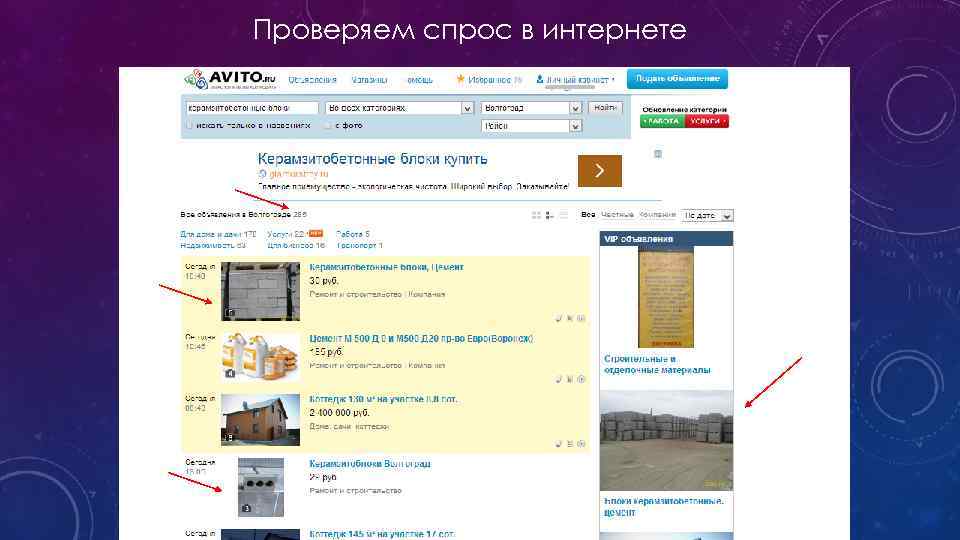Click the leftmost action icon in the Цемент М 500 listing
The height and width of the screenshot is (540, 960).
(x=558, y=380)
